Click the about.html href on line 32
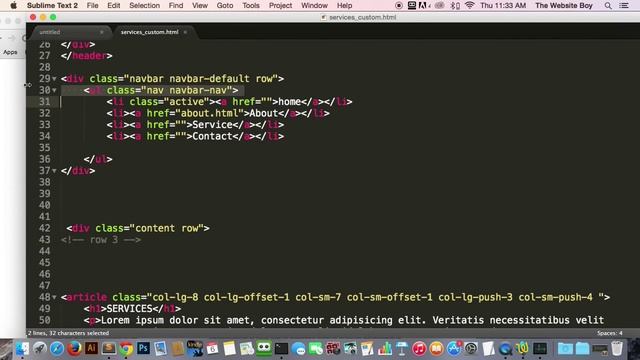This screenshot has width=640, height=360. 209,113
